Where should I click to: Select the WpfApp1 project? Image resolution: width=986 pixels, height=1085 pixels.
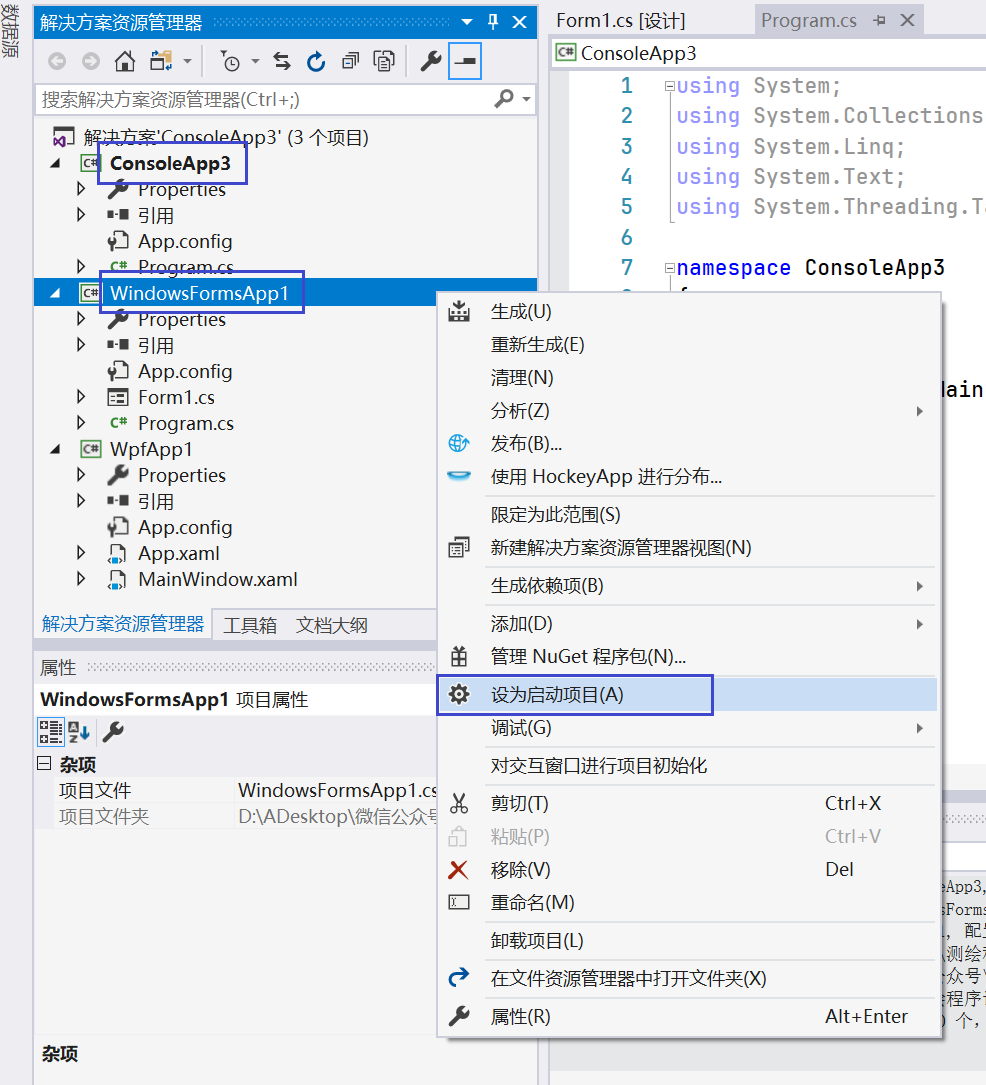[x=151, y=449]
